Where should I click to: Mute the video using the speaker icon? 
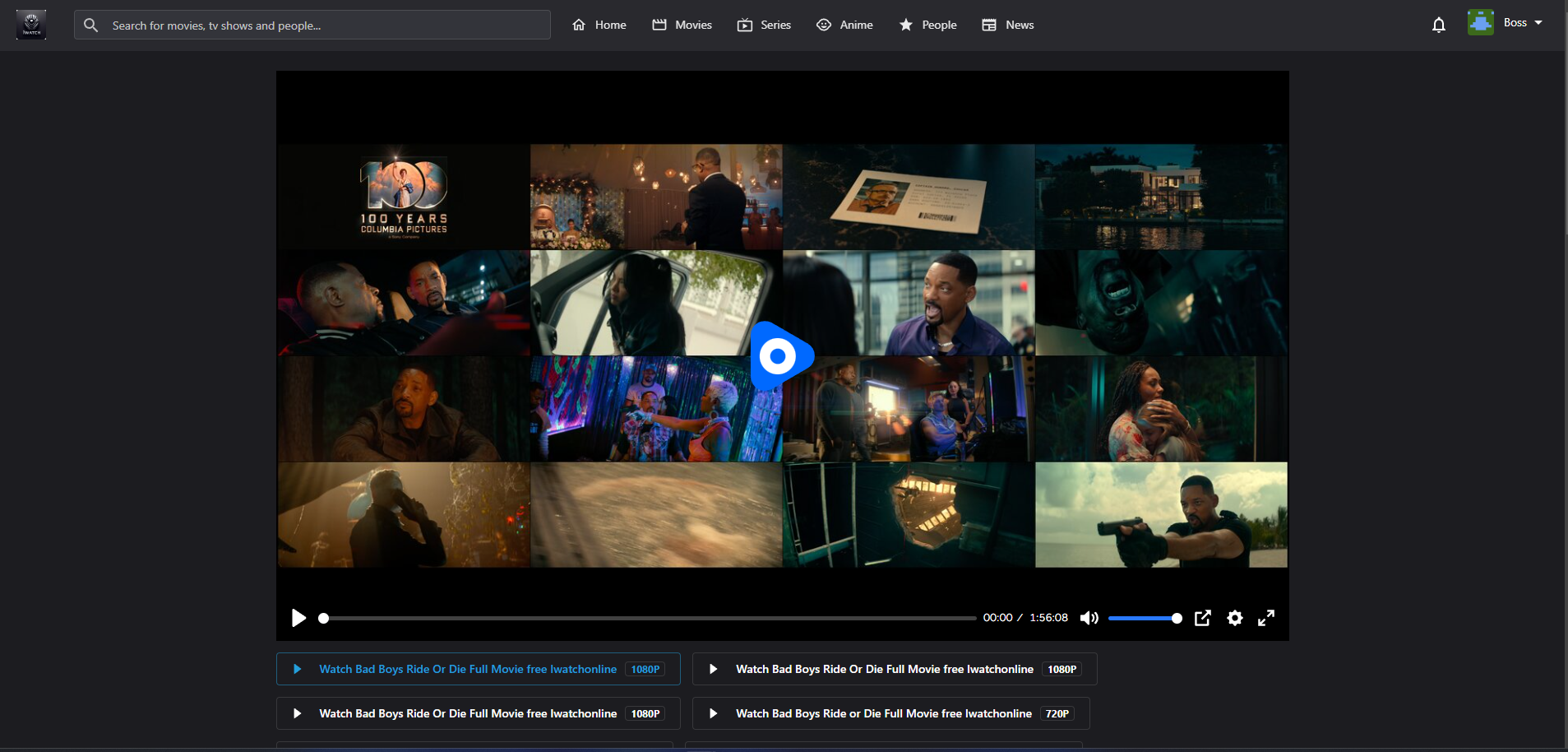click(1089, 618)
